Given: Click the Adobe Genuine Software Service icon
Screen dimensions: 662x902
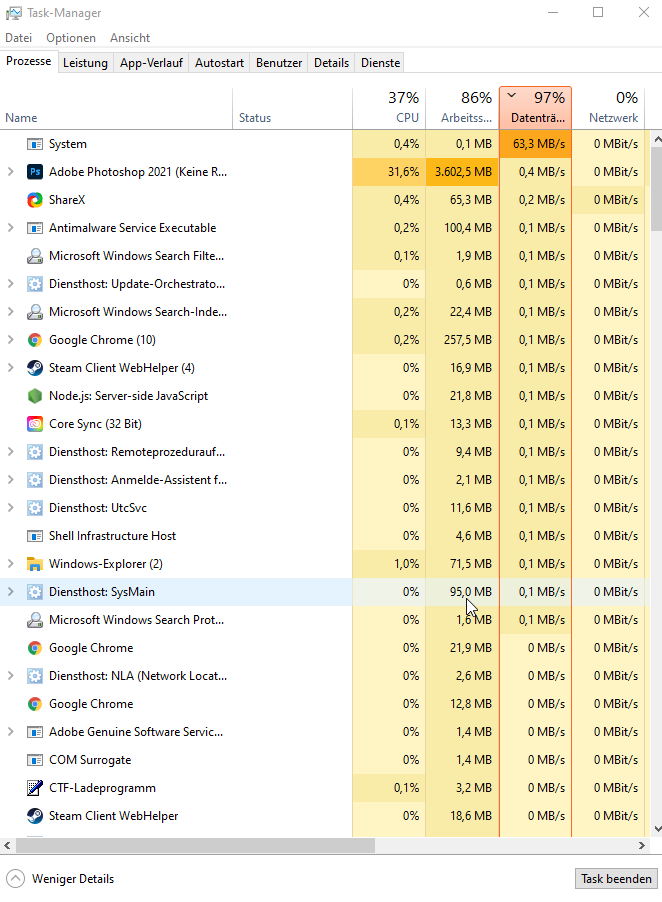Looking at the screenshot, I should pos(35,732).
